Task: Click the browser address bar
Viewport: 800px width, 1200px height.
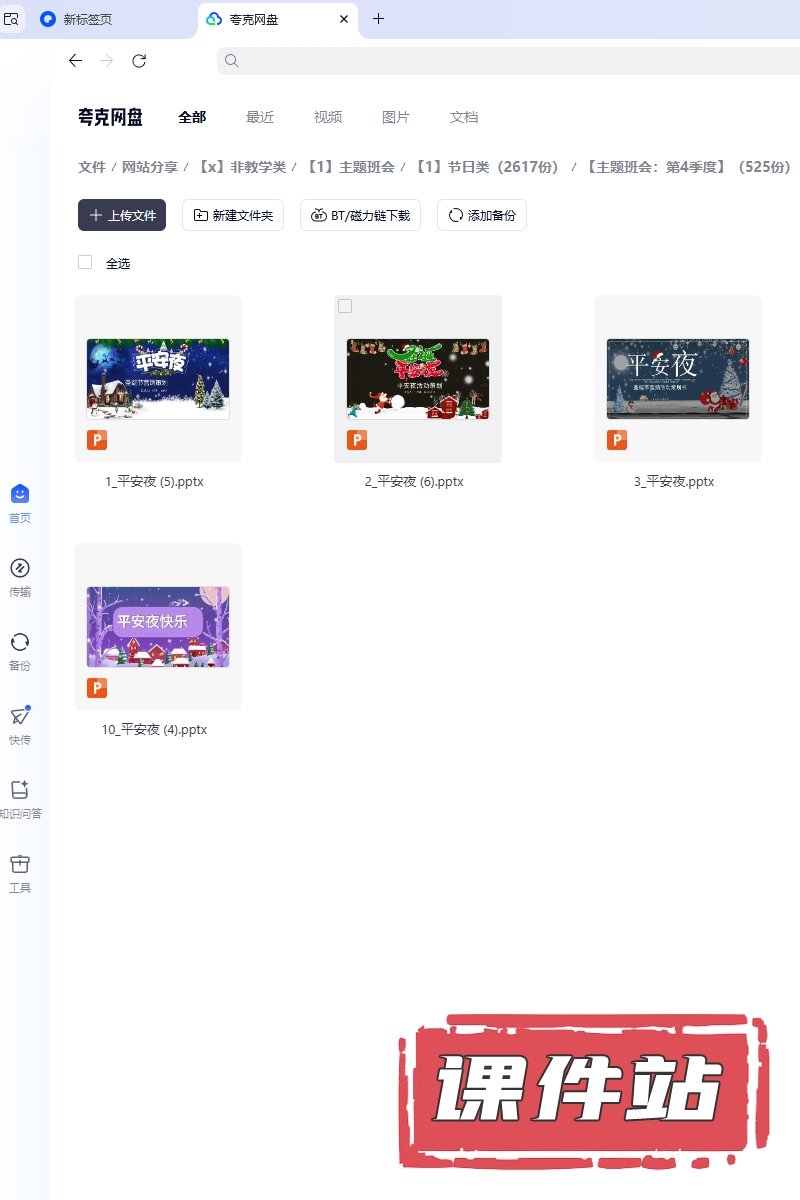Action: point(500,61)
